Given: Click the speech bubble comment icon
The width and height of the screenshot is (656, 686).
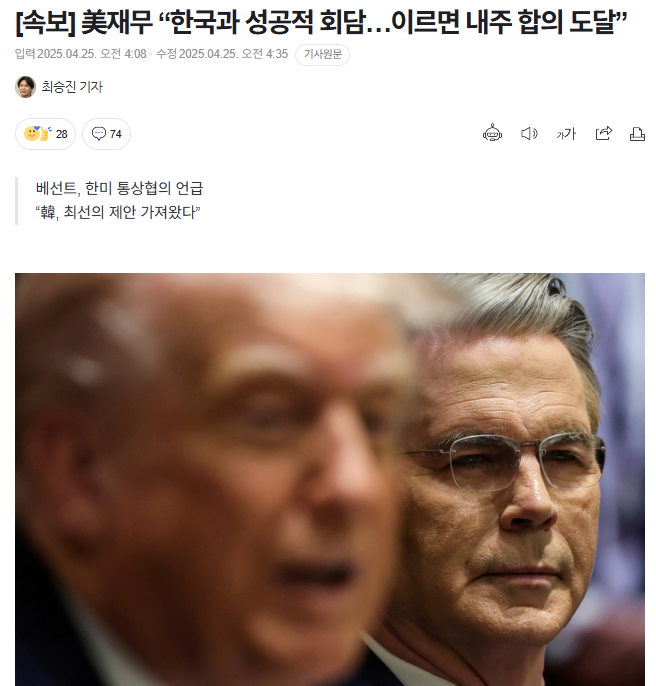Looking at the screenshot, I should point(98,133).
